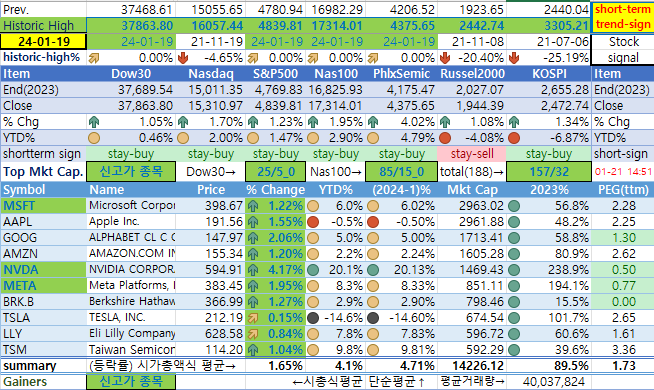Select the S&P500 index header cell
The width and height of the screenshot is (654, 390).
[276, 74]
